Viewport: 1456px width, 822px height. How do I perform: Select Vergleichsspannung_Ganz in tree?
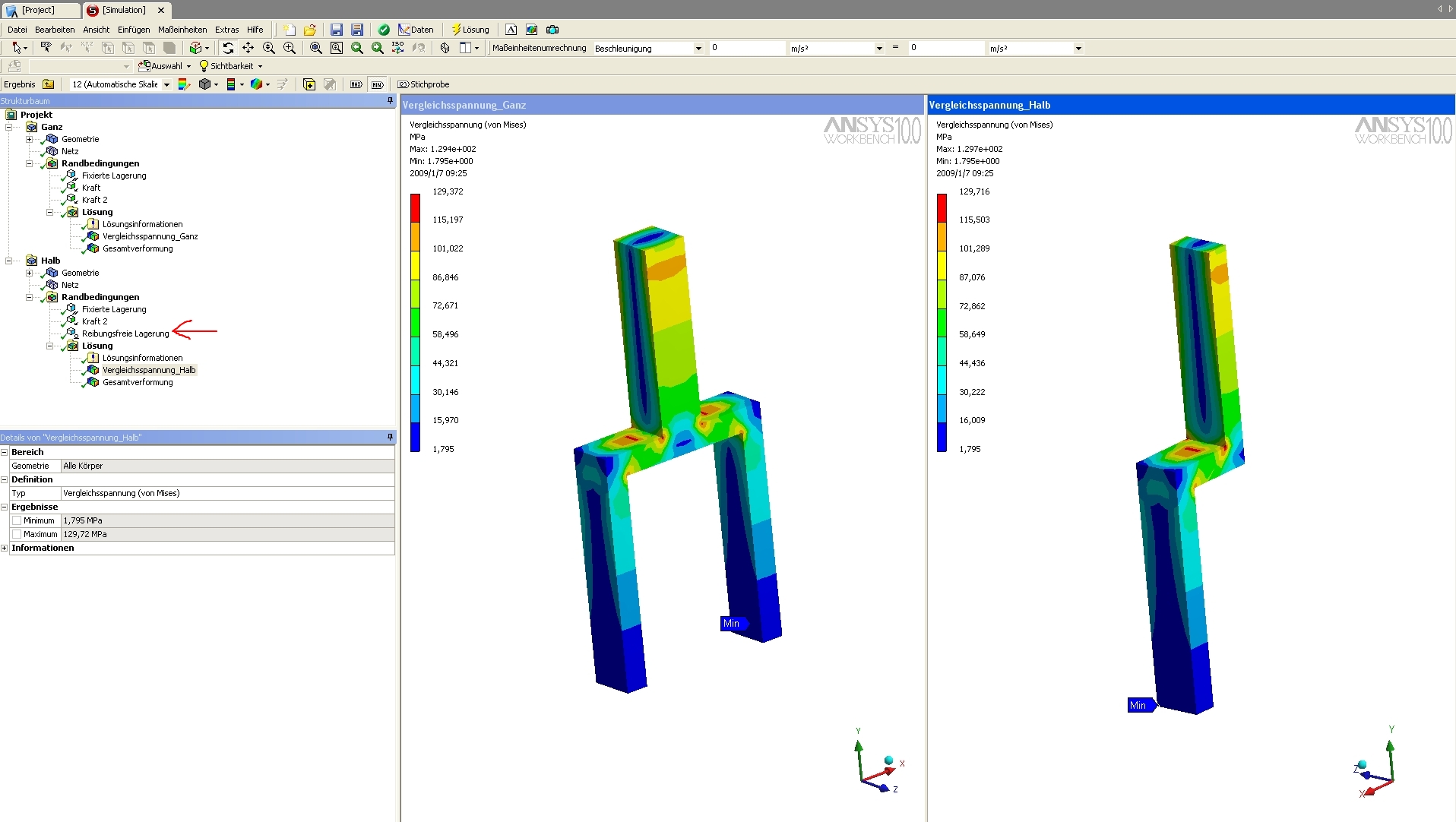pos(150,236)
